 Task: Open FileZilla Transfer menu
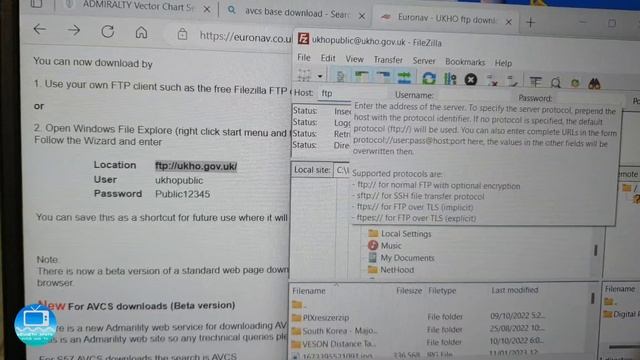pyautogui.click(x=388, y=60)
